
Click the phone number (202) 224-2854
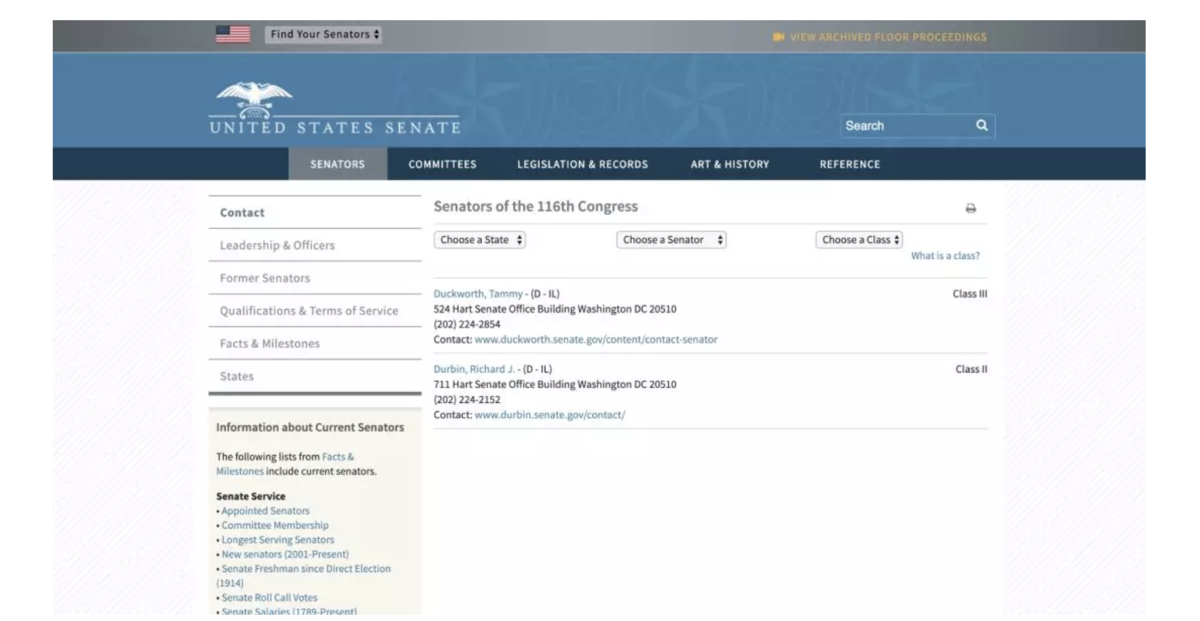467,324
